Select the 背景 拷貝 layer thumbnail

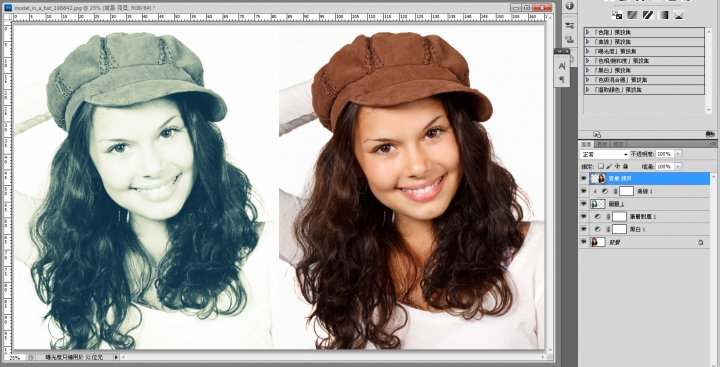coord(598,178)
